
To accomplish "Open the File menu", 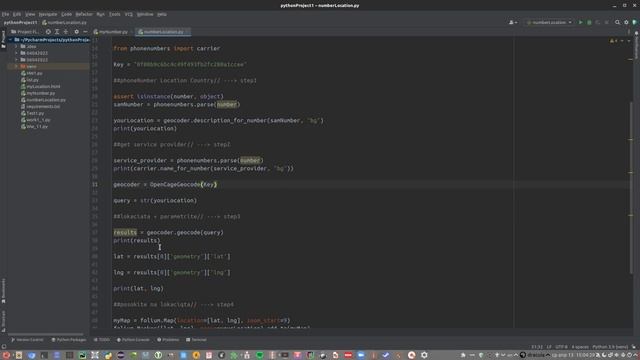I will [x=5, y=14].
